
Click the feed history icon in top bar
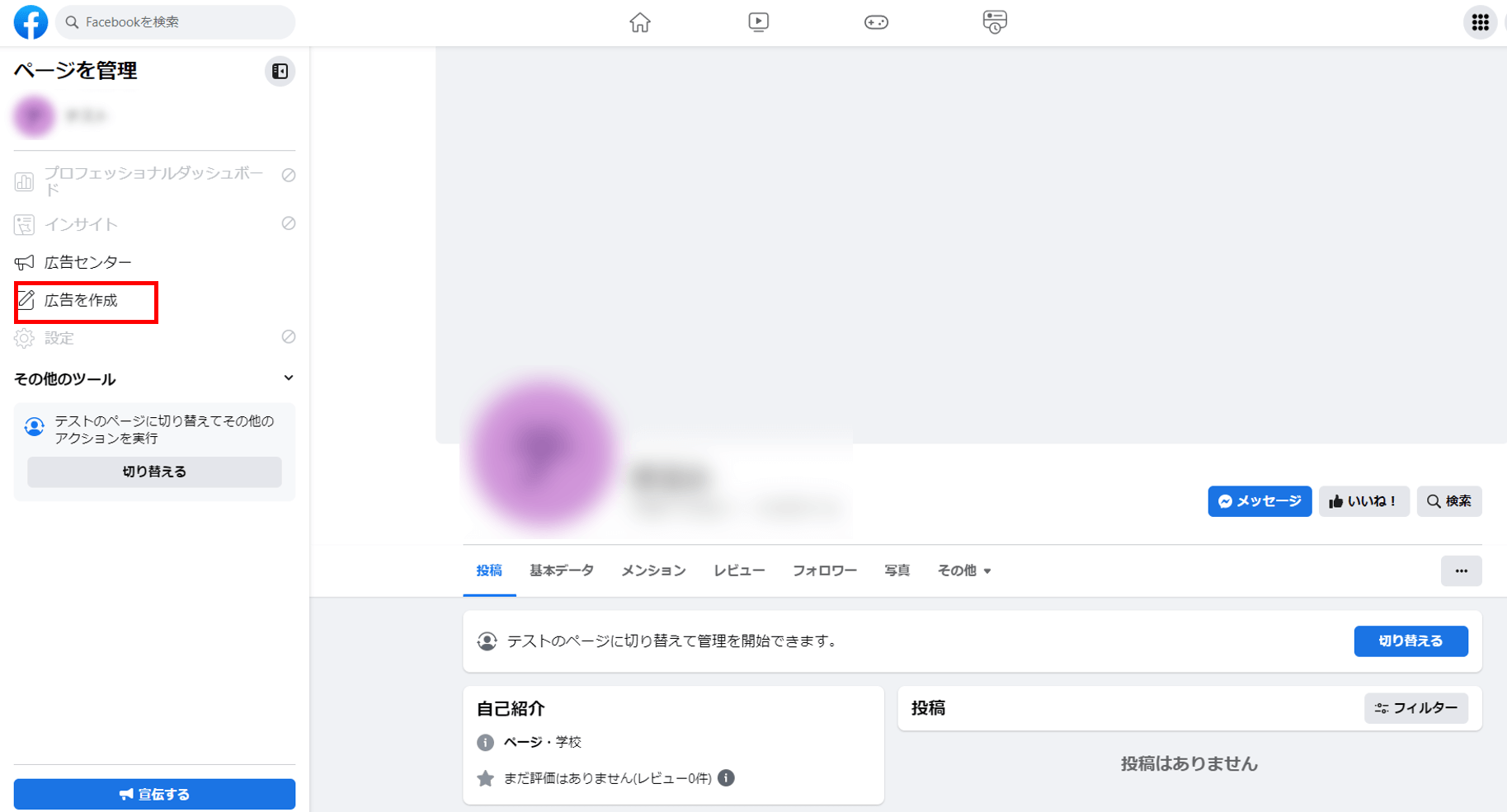click(995, 22)
